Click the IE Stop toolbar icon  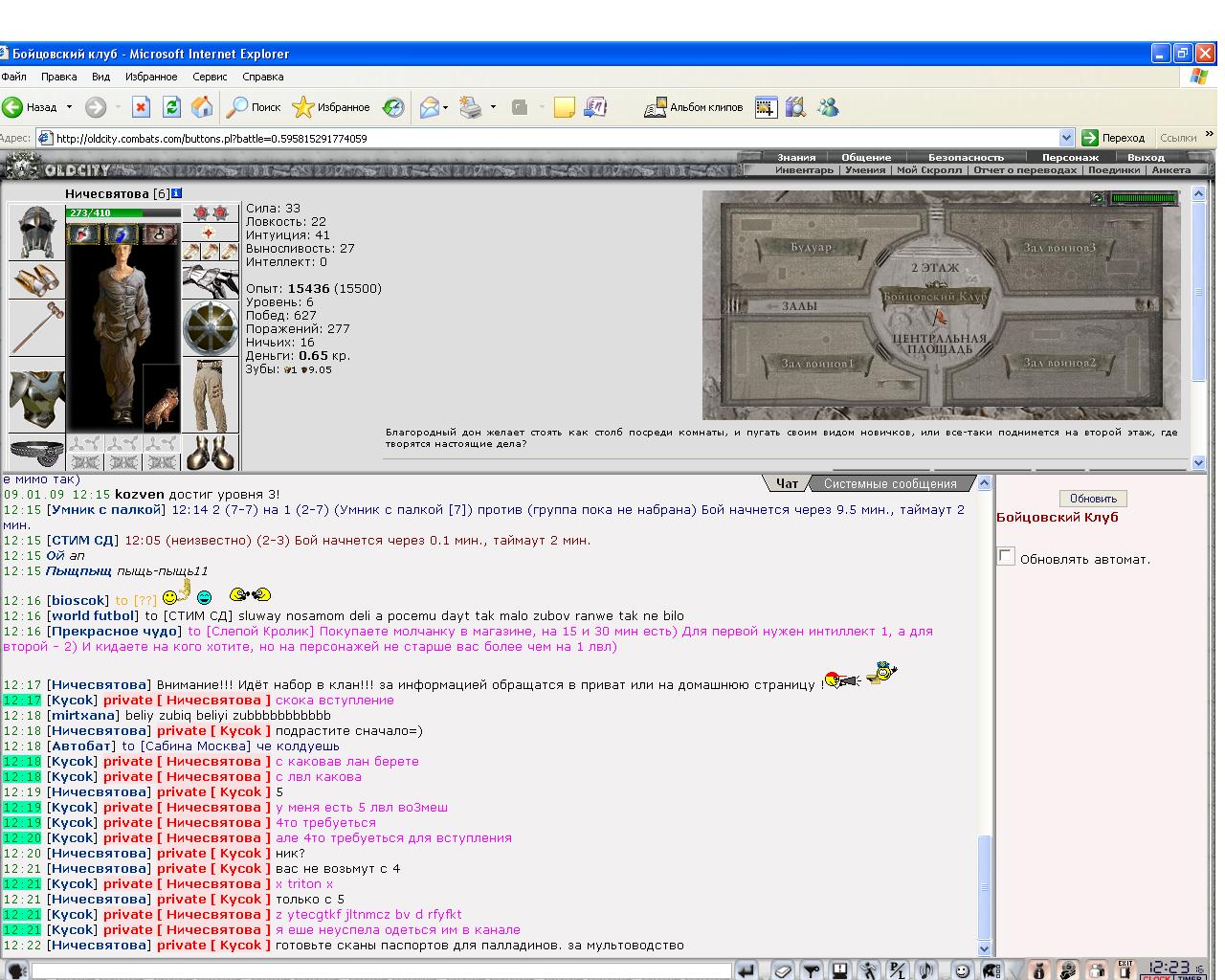(141, 107)
